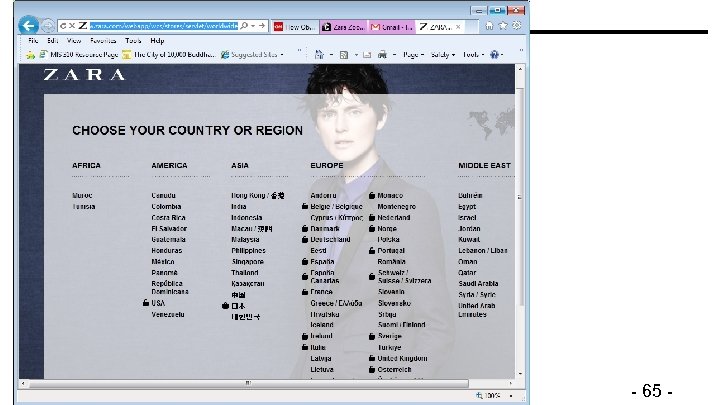Click the zoom magnifier icon in status bar

(x=479, y=395)
